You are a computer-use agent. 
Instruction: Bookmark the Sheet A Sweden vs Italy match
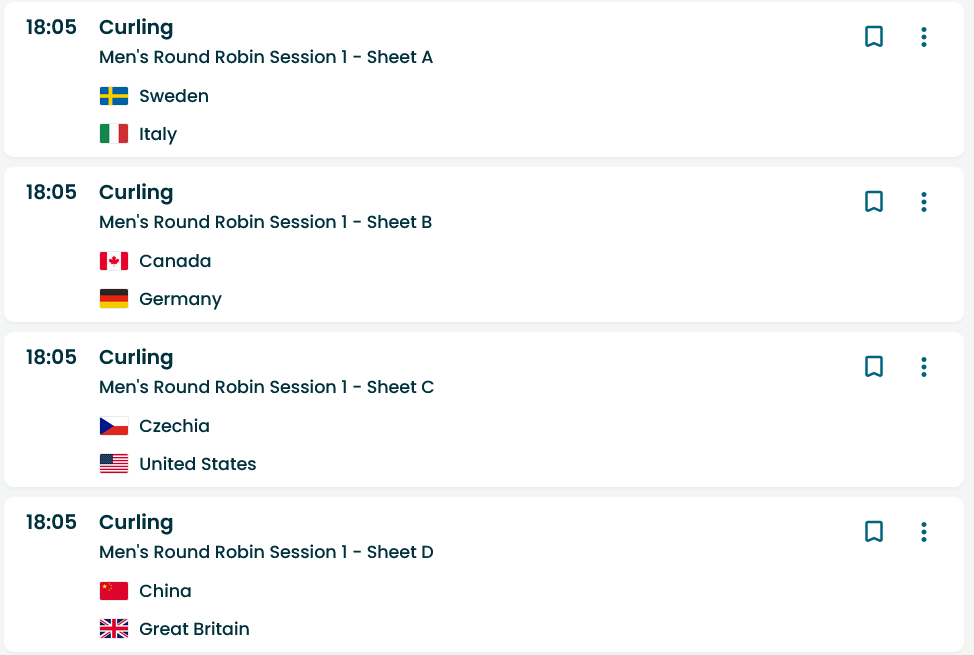(874, 37)
